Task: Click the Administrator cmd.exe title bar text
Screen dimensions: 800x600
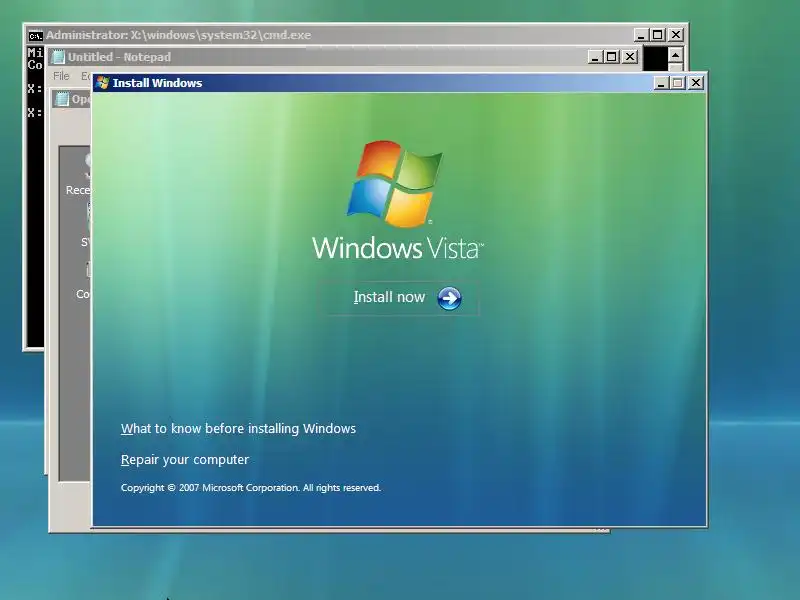Action: click(179, 35)
